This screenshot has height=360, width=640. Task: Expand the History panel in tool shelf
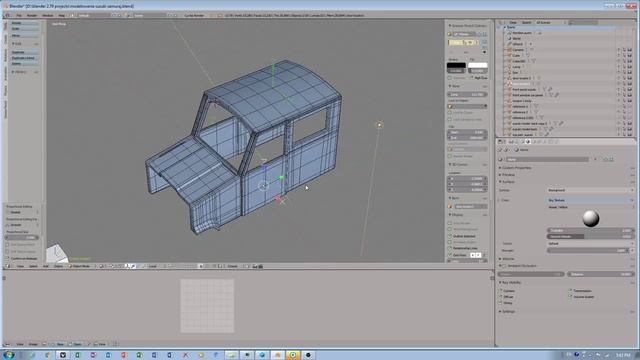[x=20, y=72]
